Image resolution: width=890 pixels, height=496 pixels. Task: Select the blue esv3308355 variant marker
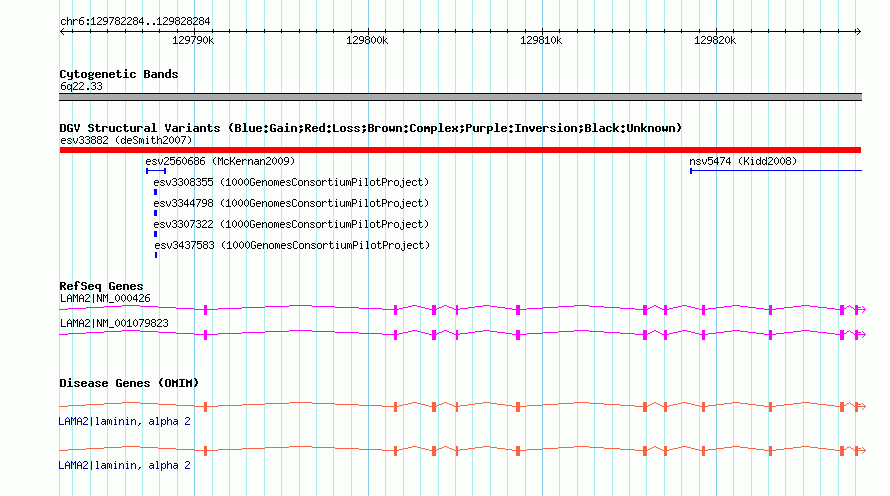[156, 192]
